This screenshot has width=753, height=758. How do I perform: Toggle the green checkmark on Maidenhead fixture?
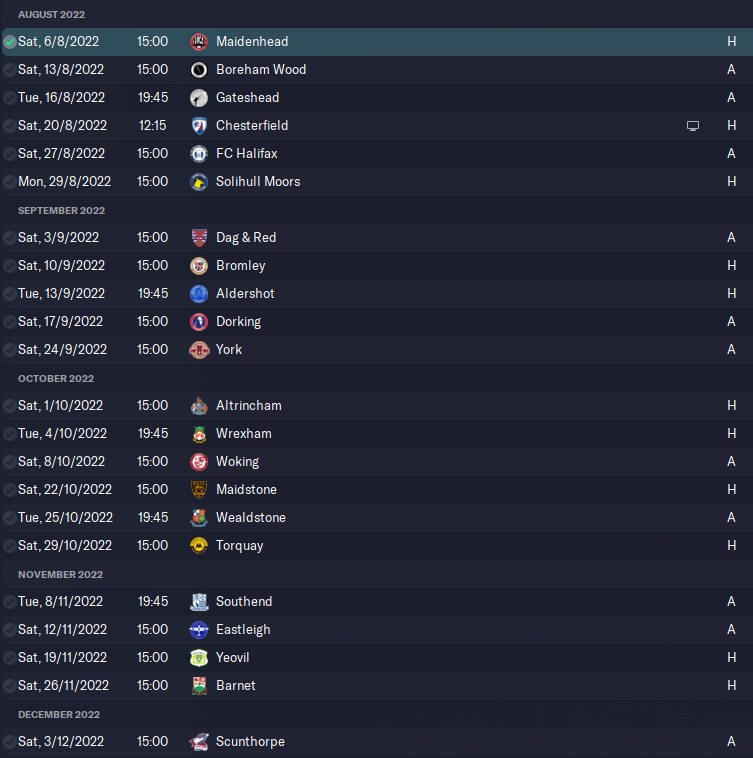tap(9, 42)
